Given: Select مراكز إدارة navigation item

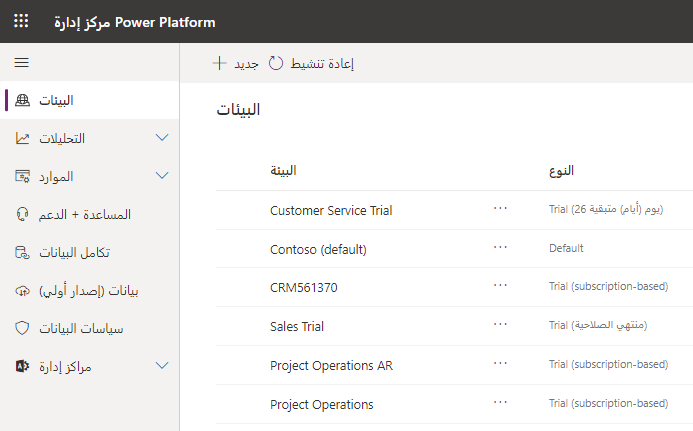Looking at the screenshot, I should tap(90, 366).
